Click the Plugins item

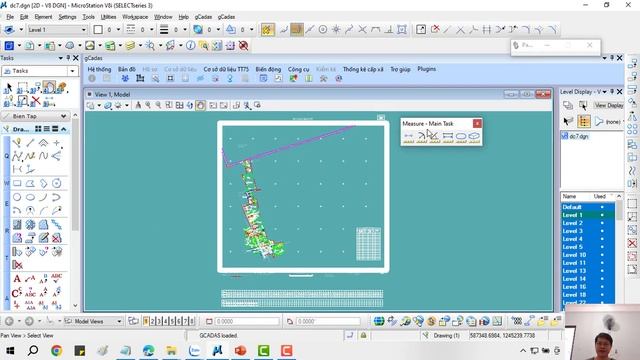coord(427,69)
